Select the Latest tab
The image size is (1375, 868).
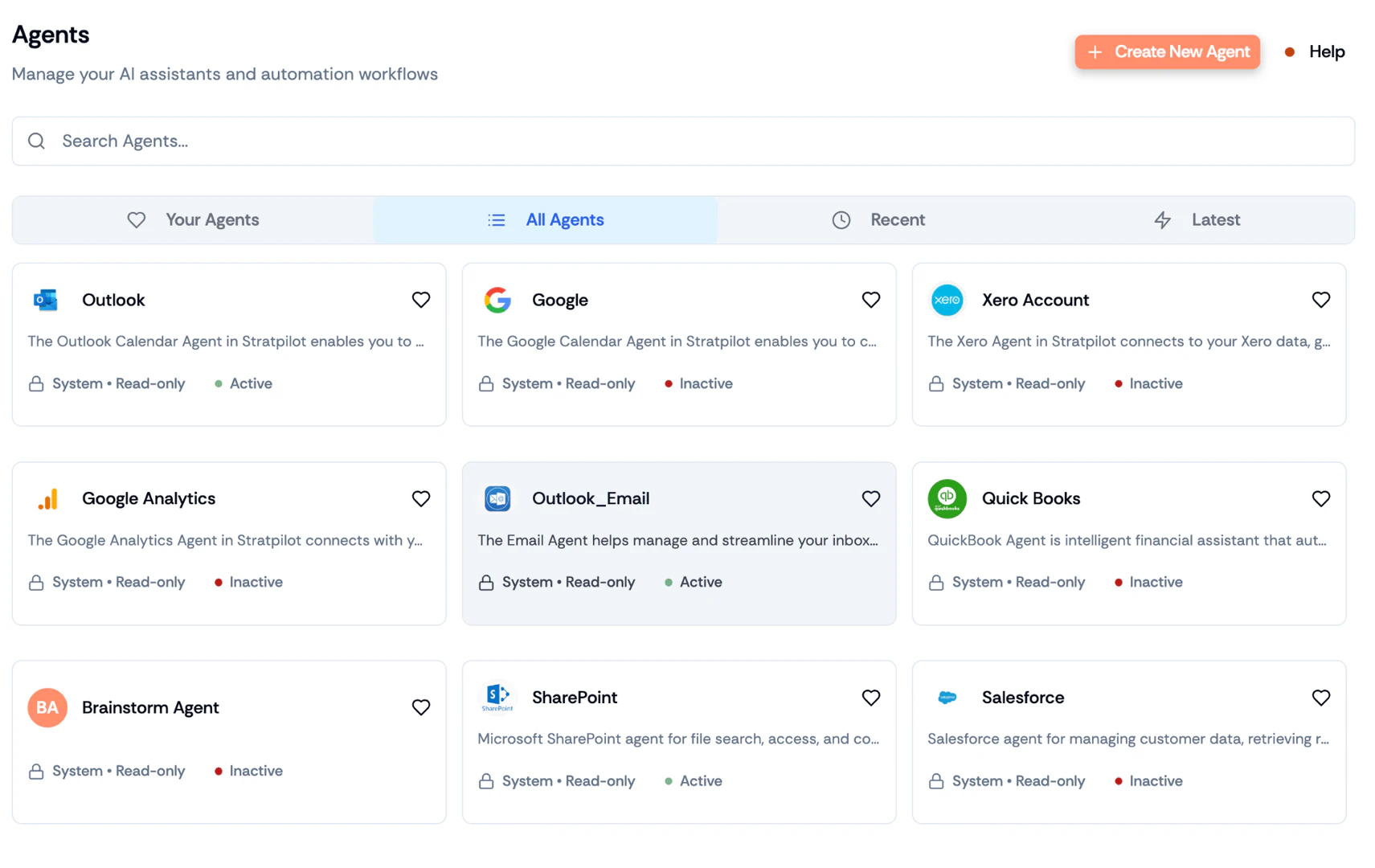pyautogui.click(x=1197, y=220)
